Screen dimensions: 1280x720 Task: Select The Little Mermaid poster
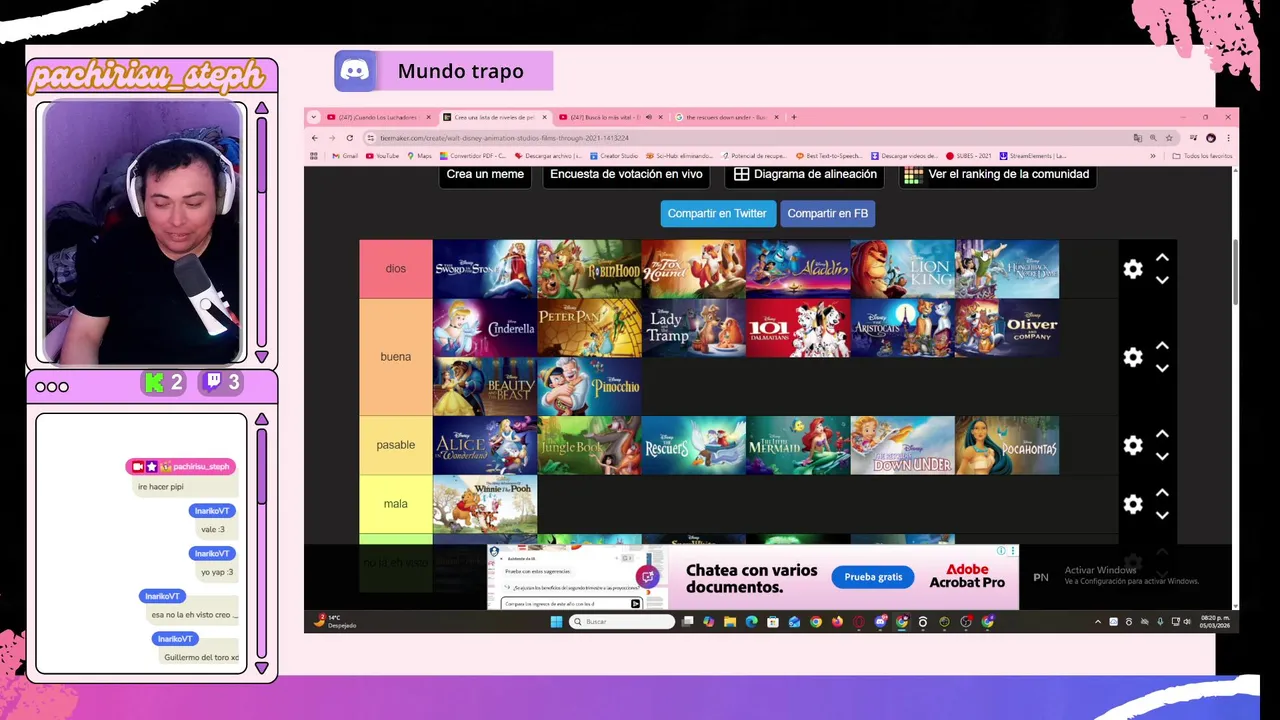click(798, 445)
